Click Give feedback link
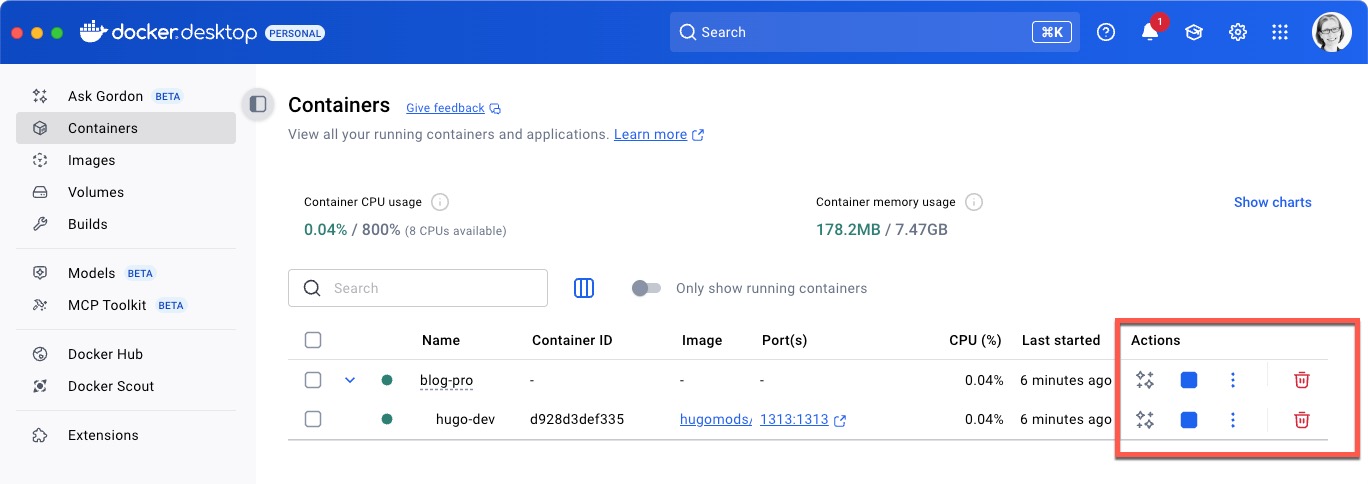The width and height of the screenshot is (1368, 484). 445,108
